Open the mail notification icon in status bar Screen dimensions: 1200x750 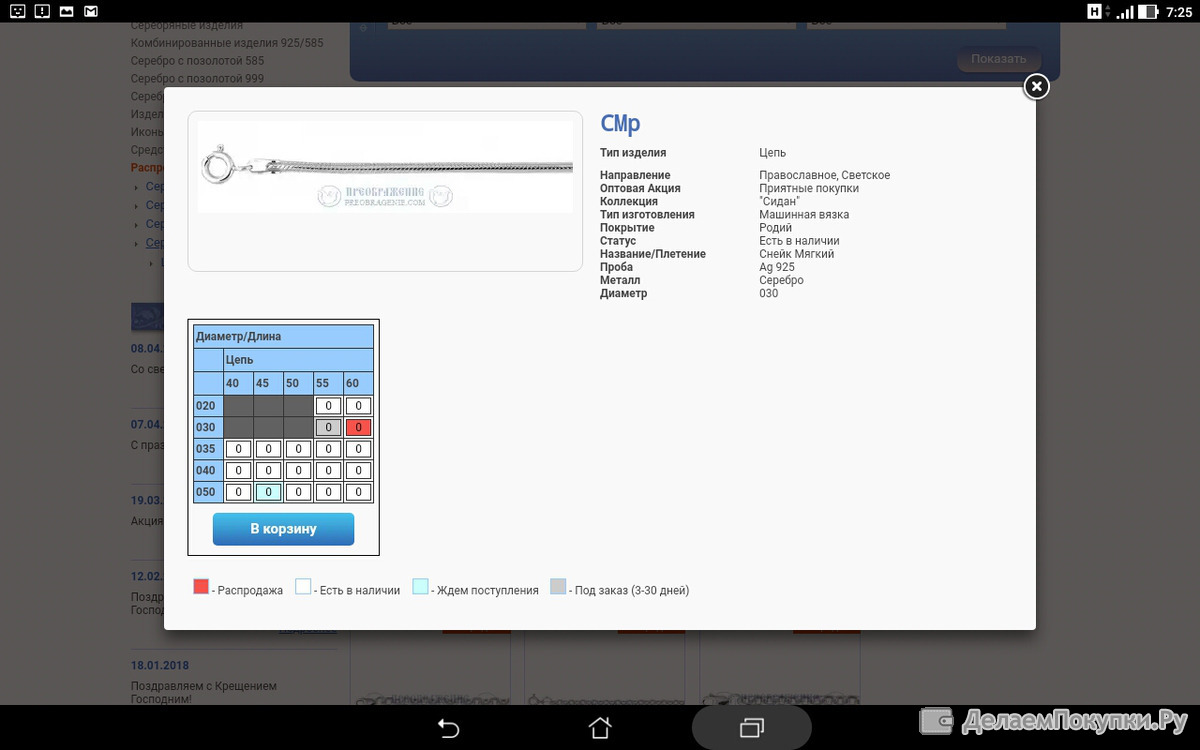(91, 12)
